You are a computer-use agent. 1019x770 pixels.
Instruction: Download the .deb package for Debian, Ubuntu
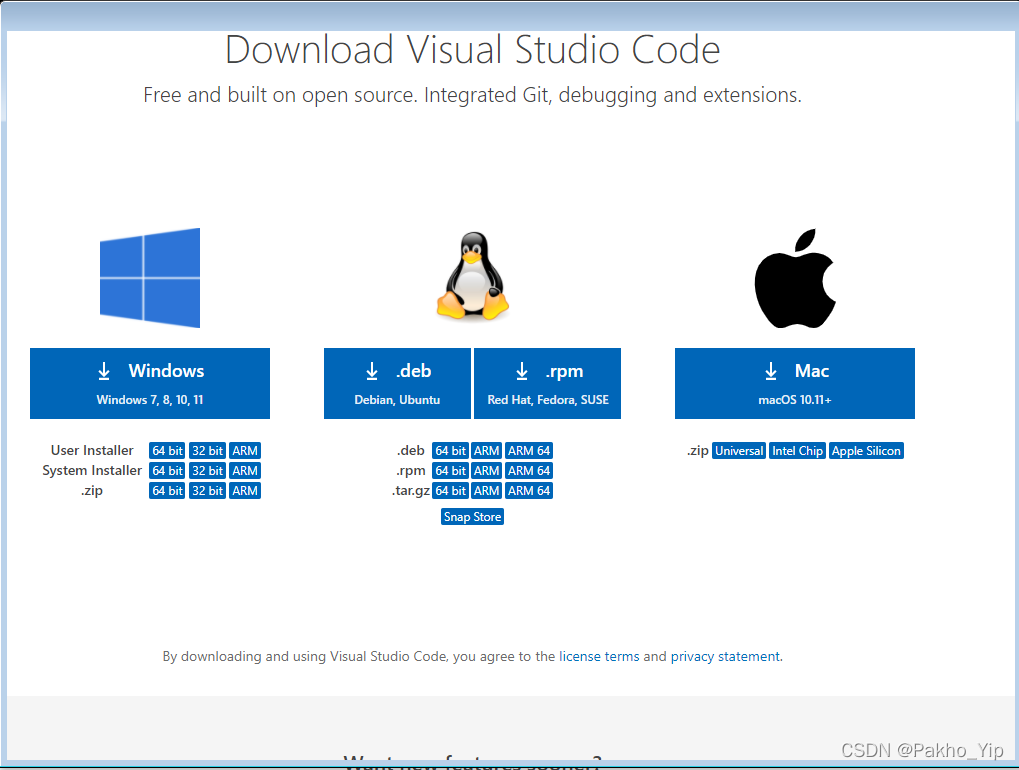(x=397, y=383)
